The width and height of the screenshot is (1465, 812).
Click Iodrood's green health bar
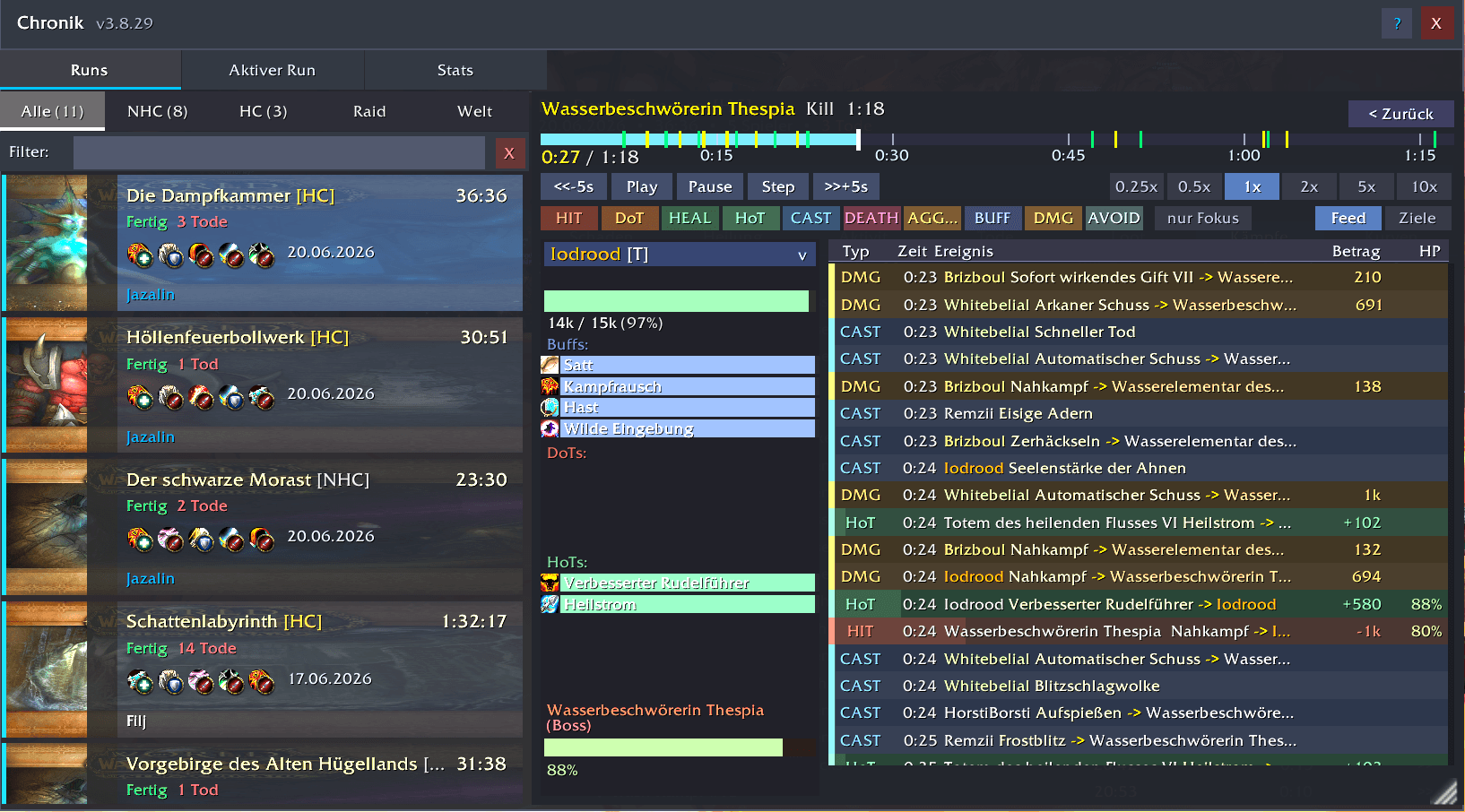pos(676,301)
